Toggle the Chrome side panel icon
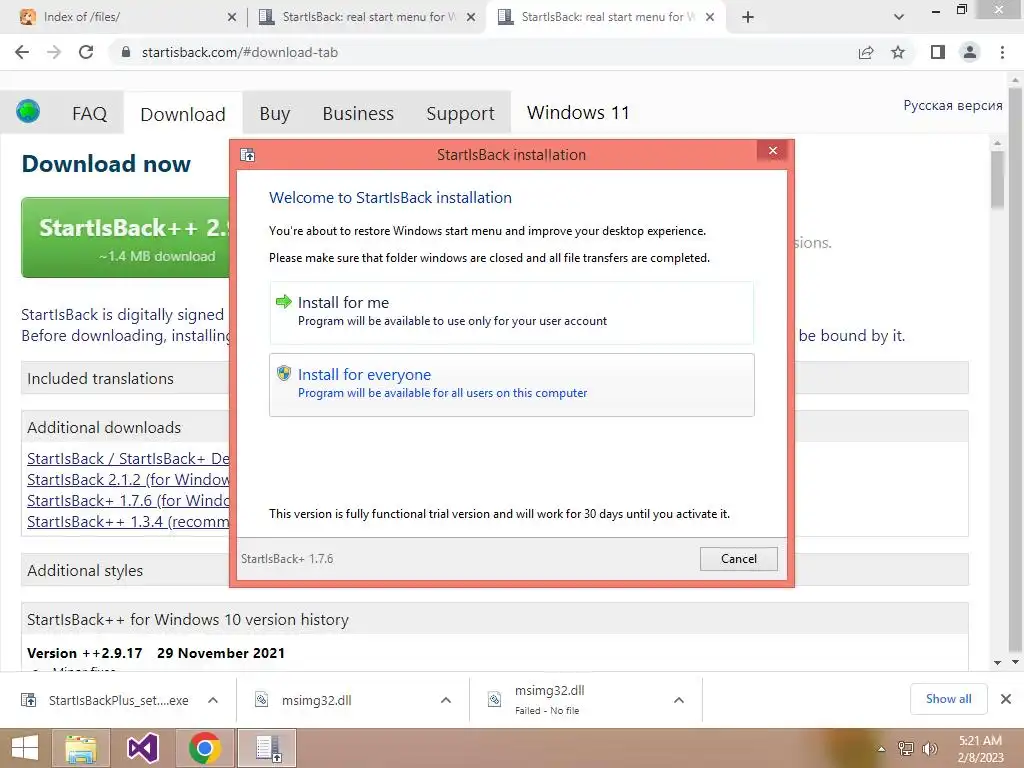The width and height of the screenshot is (1024, 768). (x=938, y=52)
